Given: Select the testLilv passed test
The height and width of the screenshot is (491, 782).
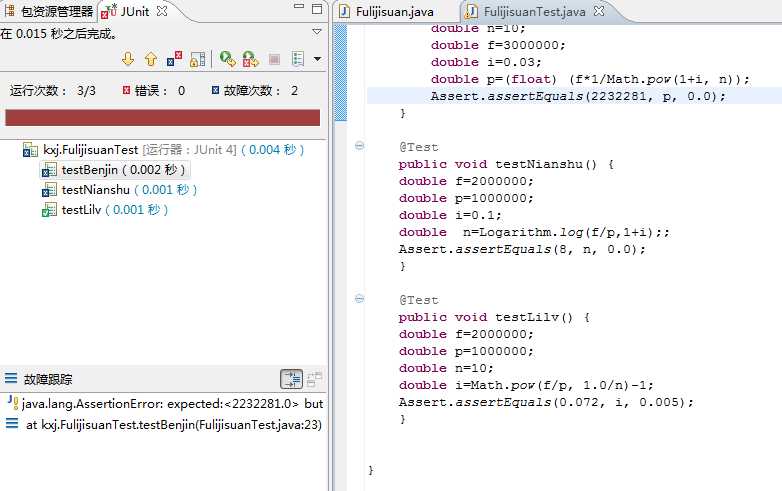Looking at the screenshot, I should [105, 210].
